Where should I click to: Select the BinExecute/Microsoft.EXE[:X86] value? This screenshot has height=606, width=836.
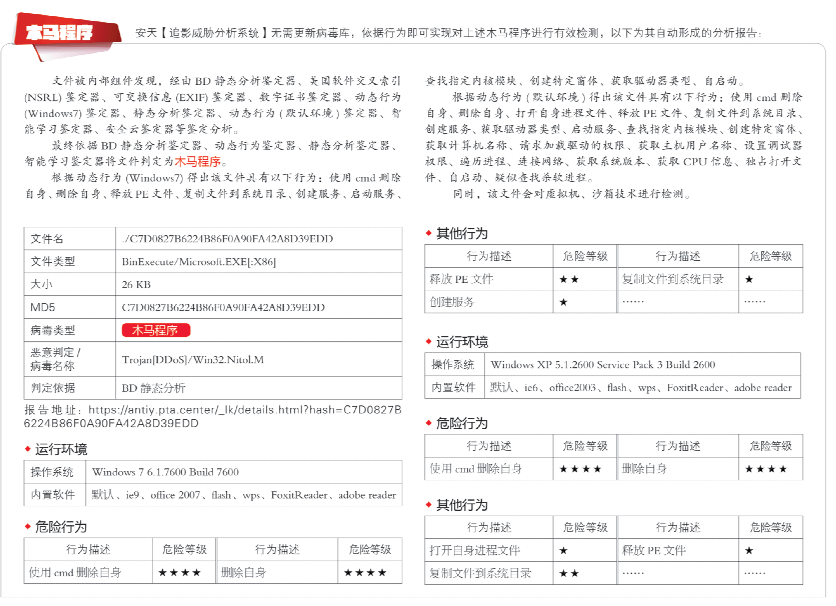pos(199,262)
